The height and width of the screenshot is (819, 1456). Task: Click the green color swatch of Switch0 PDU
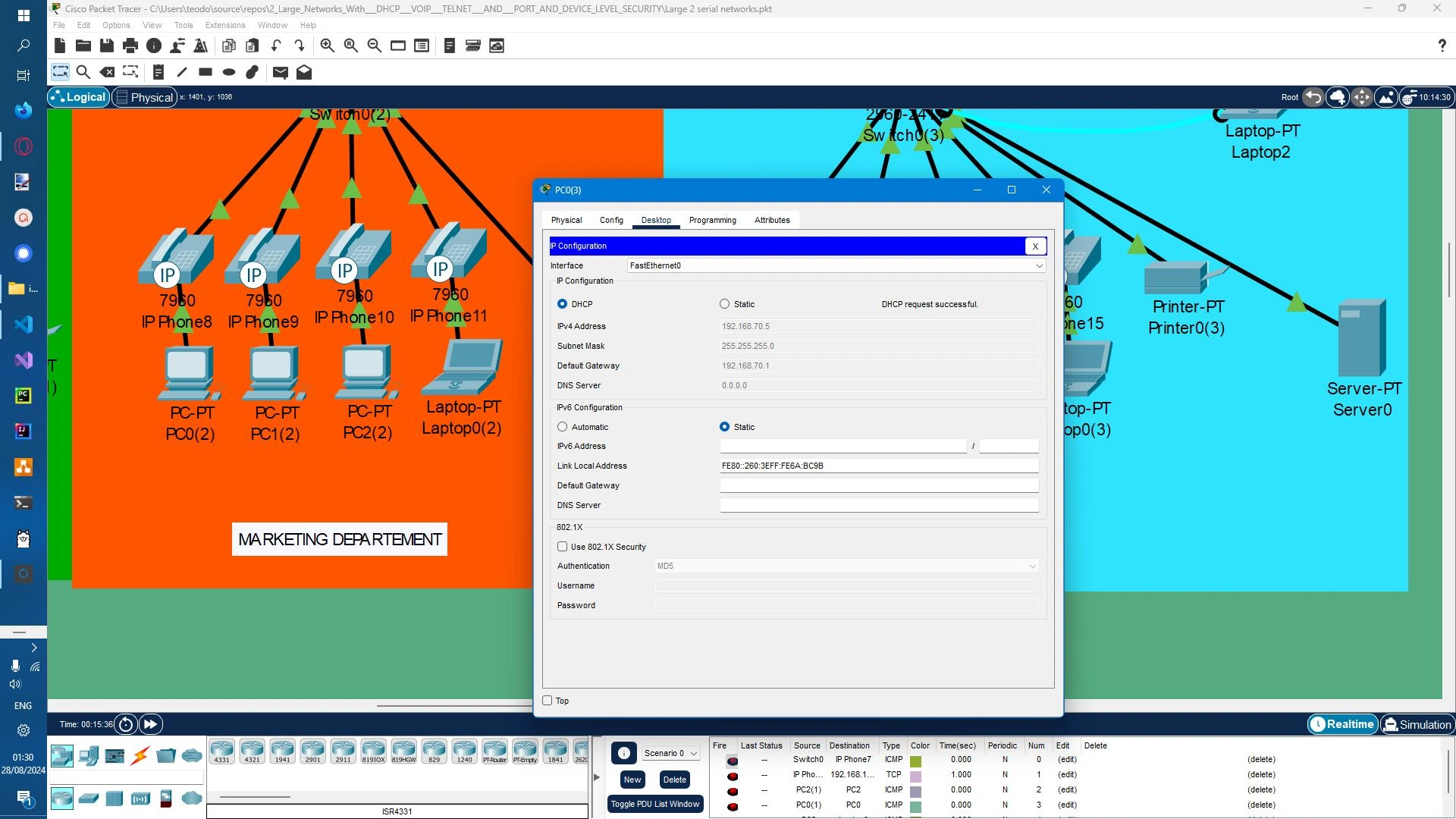915,761
